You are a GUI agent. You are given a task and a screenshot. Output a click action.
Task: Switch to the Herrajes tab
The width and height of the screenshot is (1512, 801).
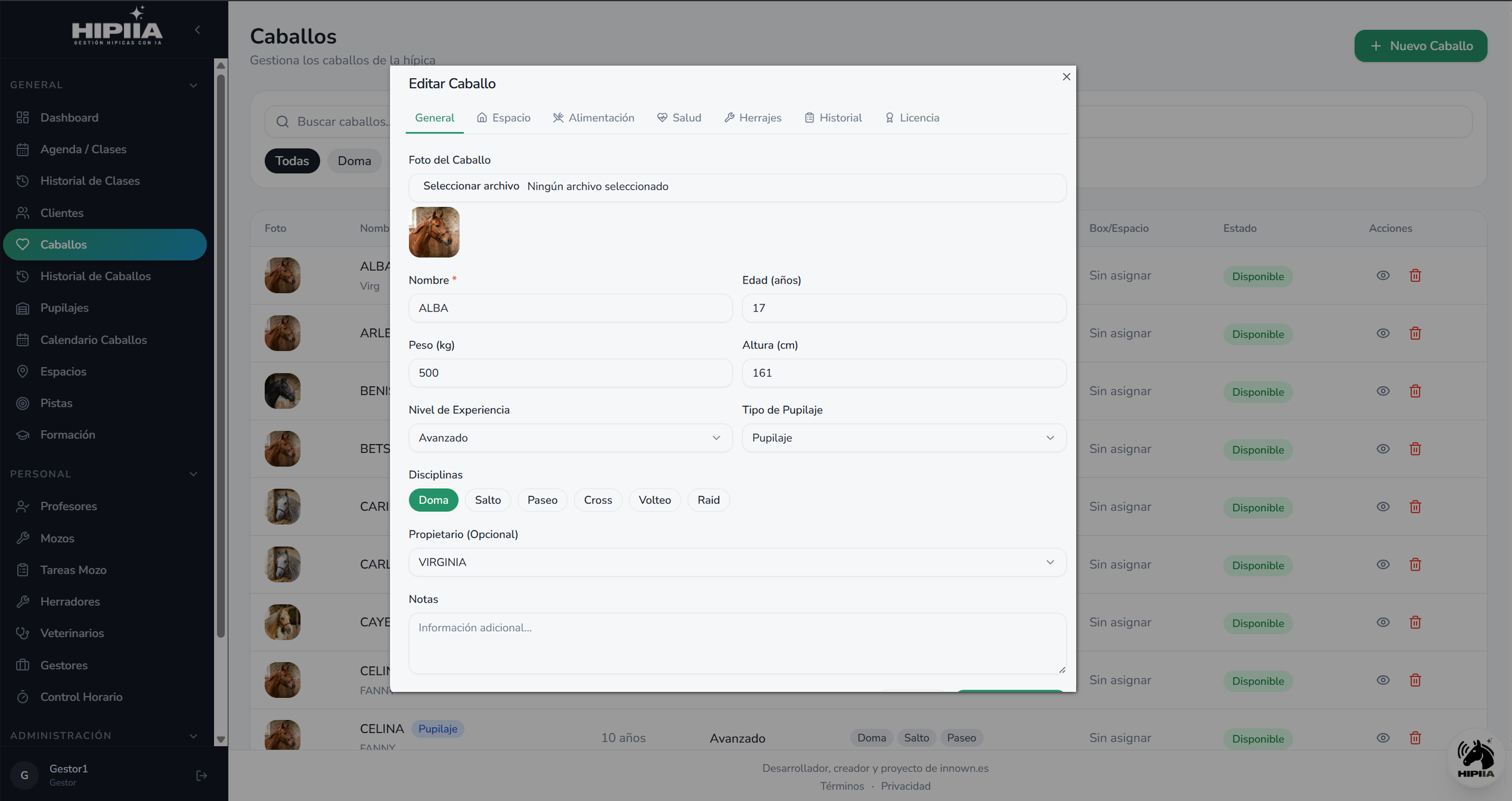click(753, 118)
